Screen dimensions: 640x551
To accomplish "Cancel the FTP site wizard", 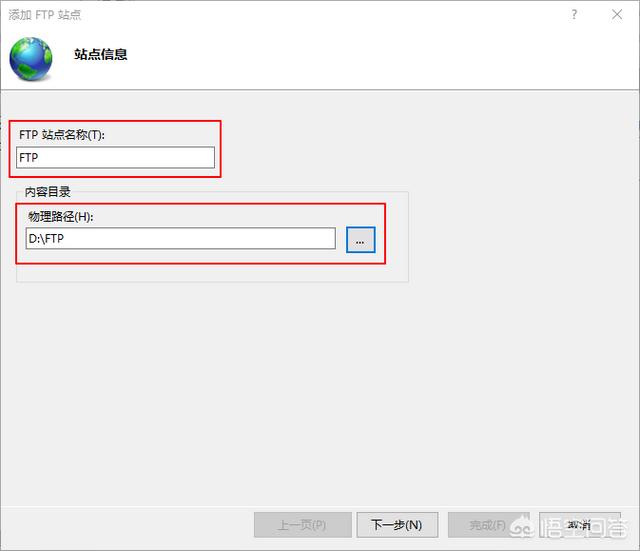I will click(580, 525).
